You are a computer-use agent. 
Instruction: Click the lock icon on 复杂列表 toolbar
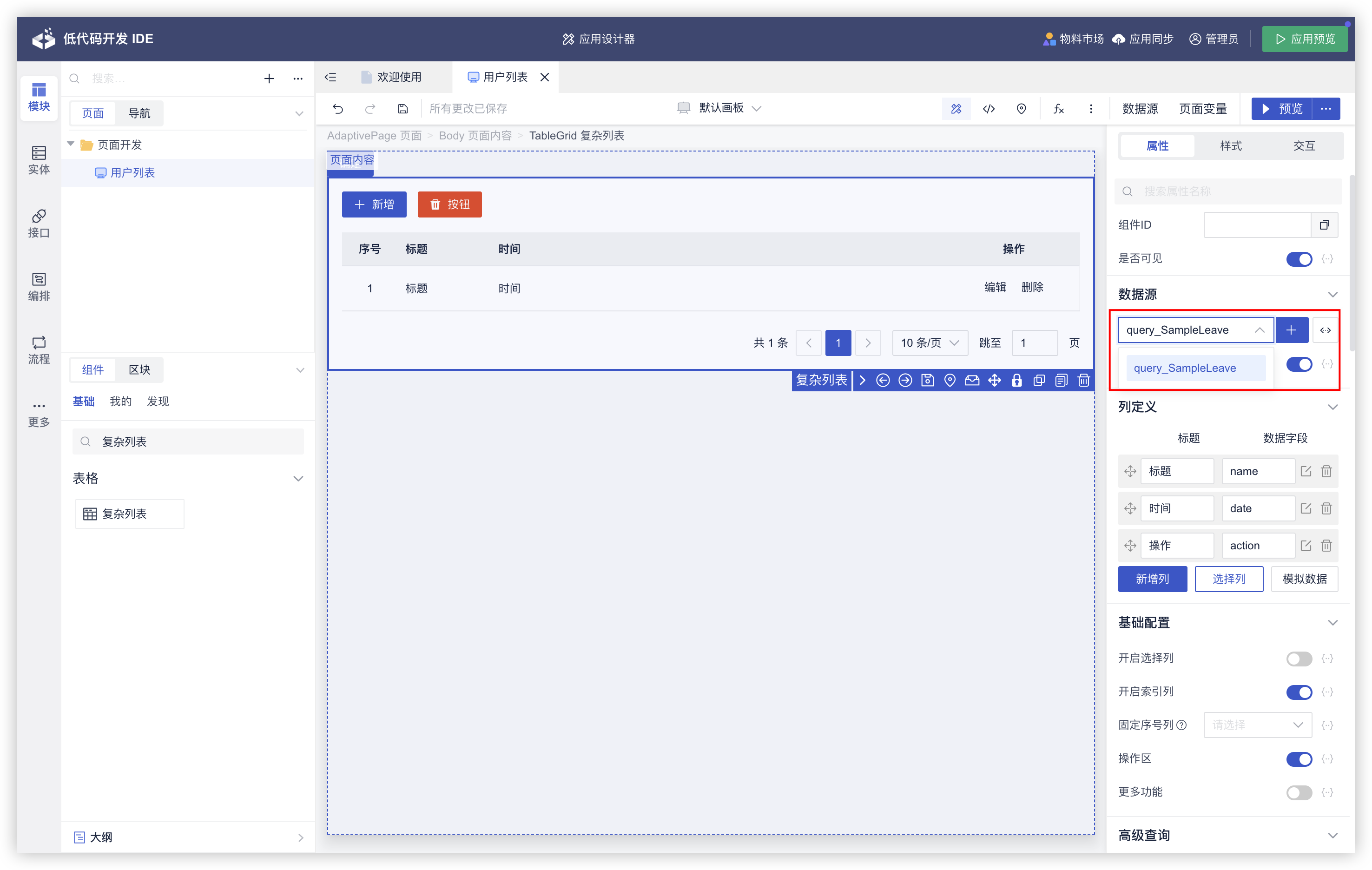coord(1016,380)
